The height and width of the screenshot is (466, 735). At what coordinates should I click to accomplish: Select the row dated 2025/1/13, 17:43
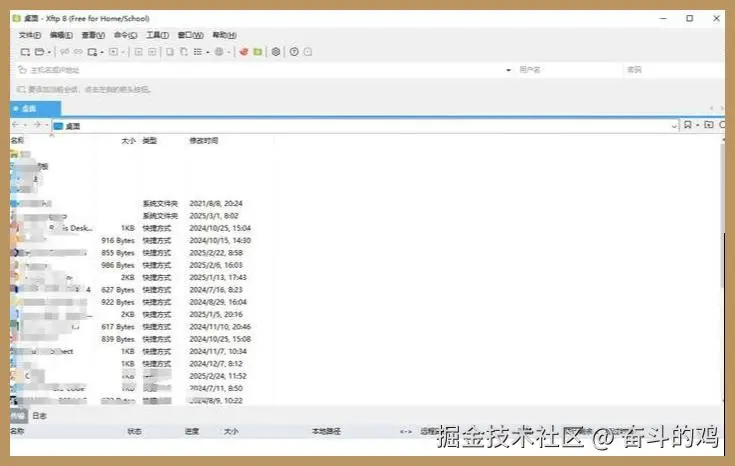(x=142, y=278)
